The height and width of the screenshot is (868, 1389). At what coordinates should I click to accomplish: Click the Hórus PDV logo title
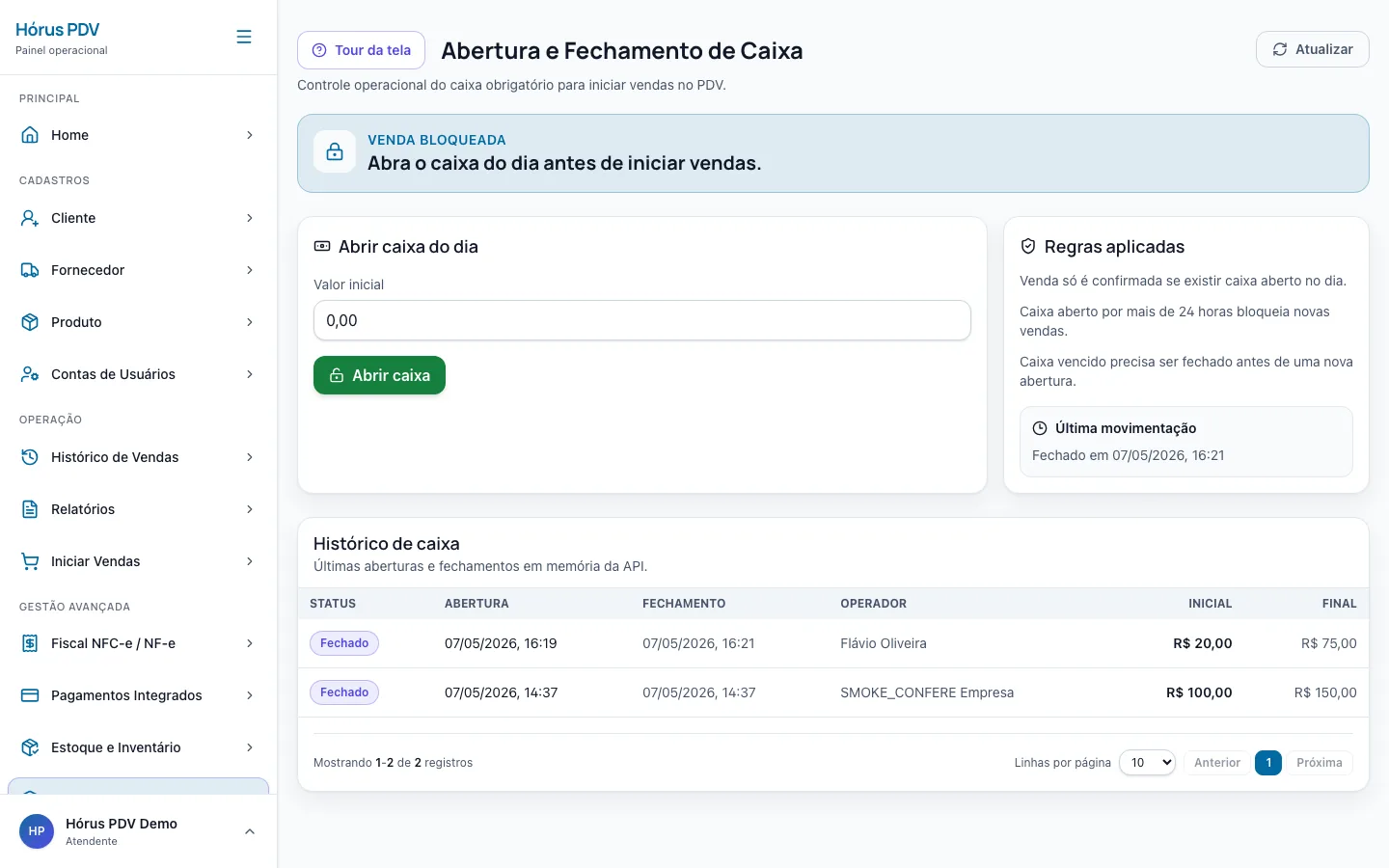coord(58,30)
